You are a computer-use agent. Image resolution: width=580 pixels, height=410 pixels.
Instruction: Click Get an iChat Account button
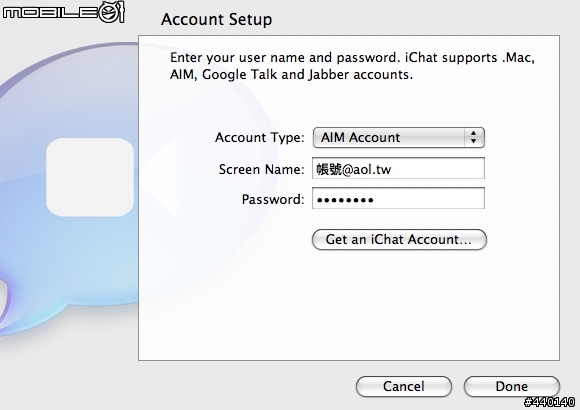coord(399,239)
